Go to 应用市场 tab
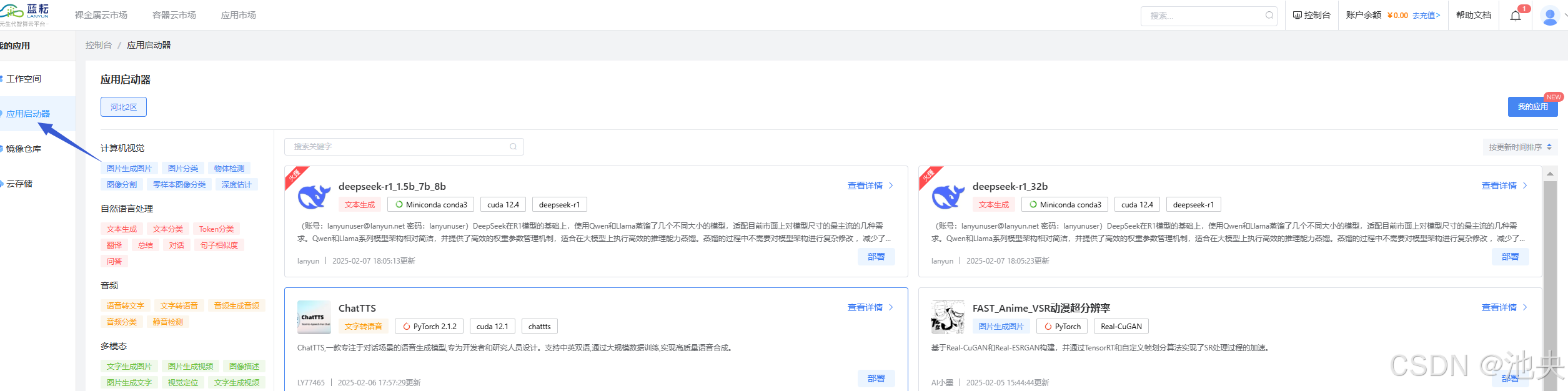 coord(239,15)
